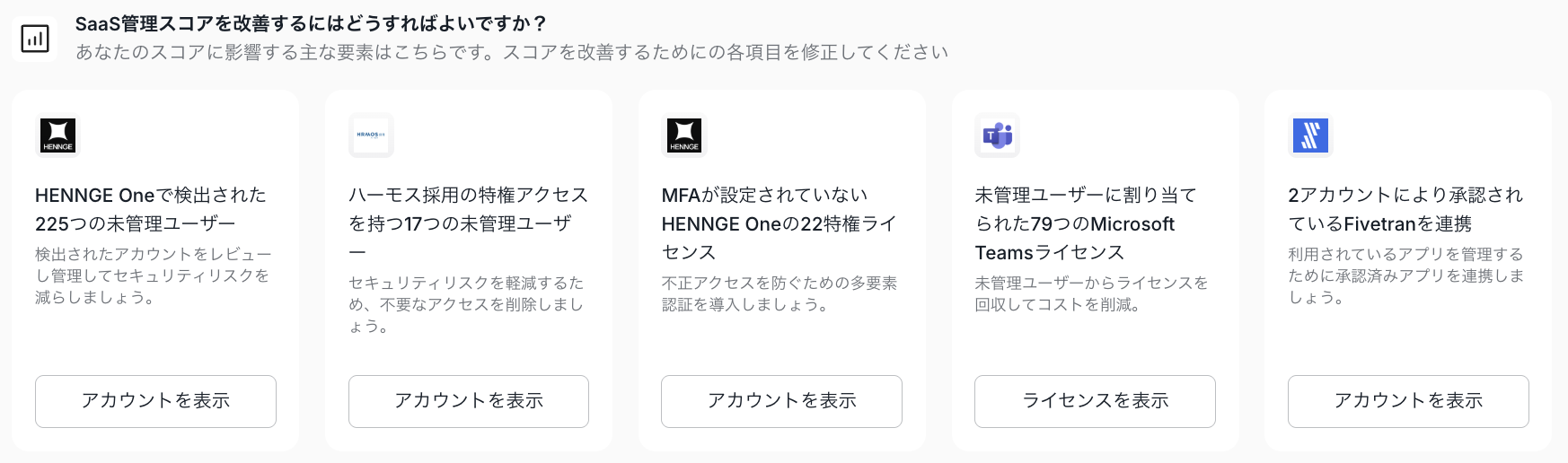Click the MFA card description about 多要素認証
Viewport: 1568px width, 463px height.
(779, 293)
